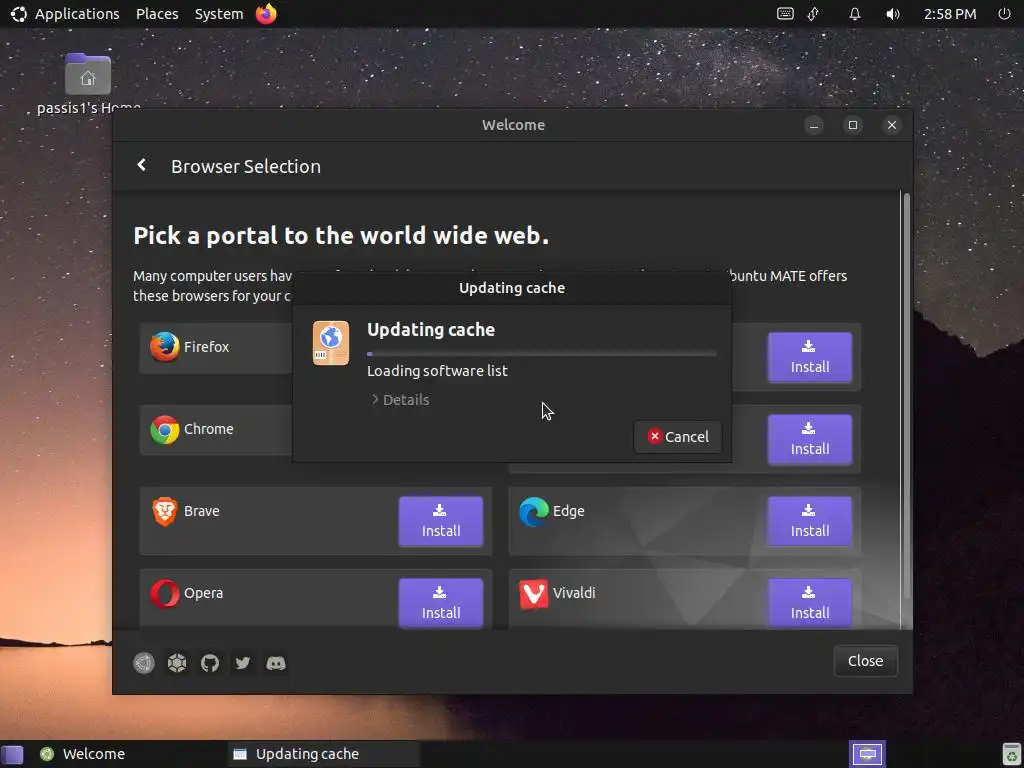1024x768 pixels.
Task: Close the Welcome window via Close button
Action: pyautogui.click(x=865, y=661)
